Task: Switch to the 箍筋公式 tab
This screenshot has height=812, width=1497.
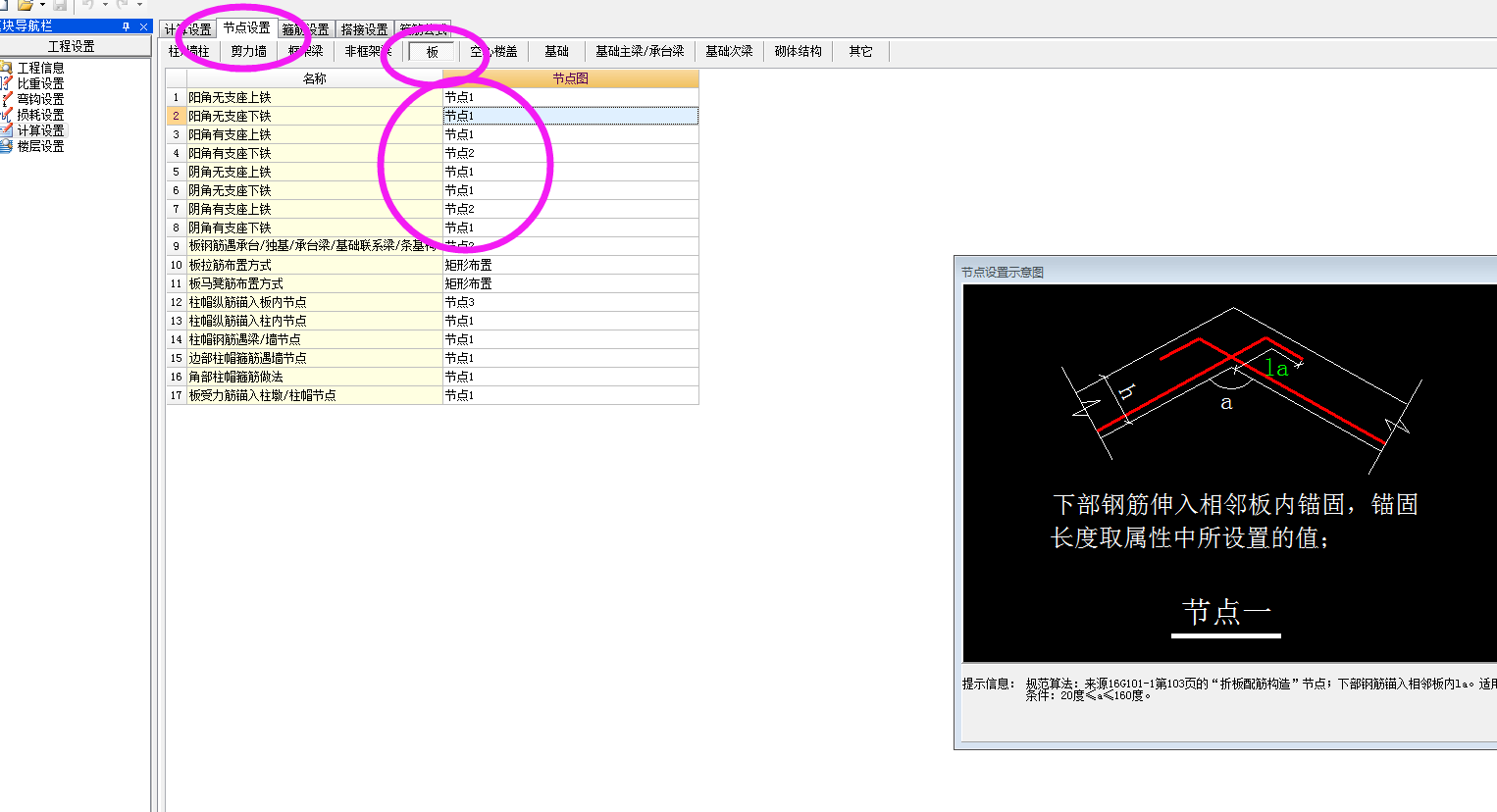Action: pos(423,29)
